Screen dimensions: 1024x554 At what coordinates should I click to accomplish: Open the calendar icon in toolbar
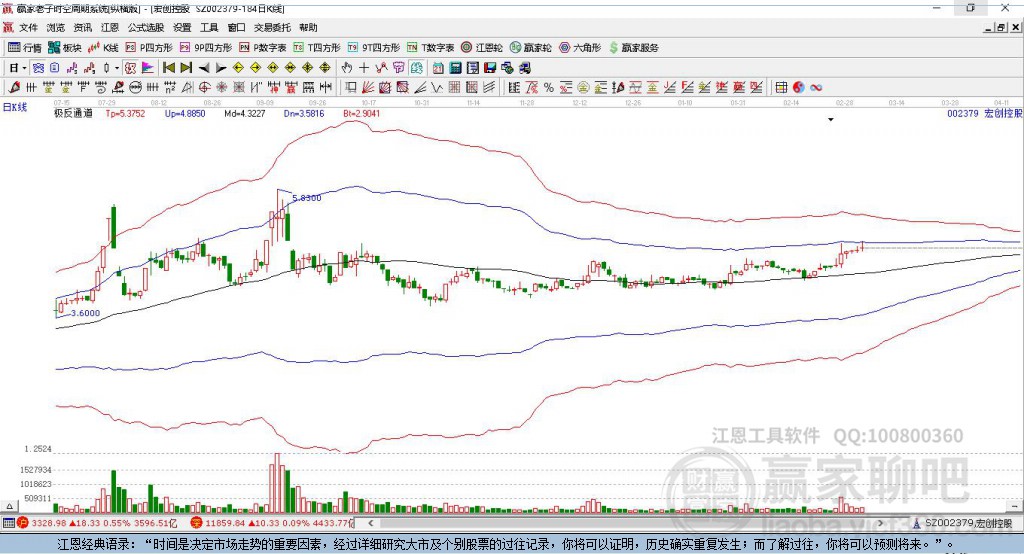tap(438, 68)
